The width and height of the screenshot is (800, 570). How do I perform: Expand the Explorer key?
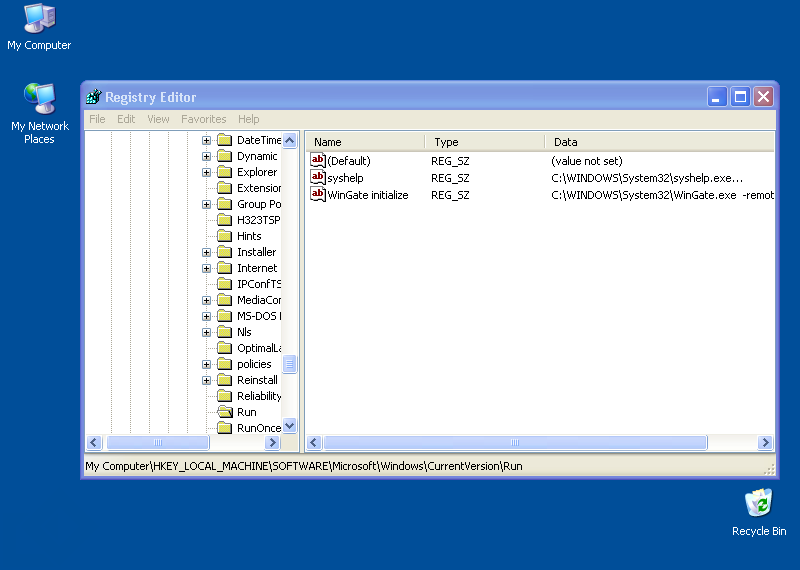pos(206,172)
